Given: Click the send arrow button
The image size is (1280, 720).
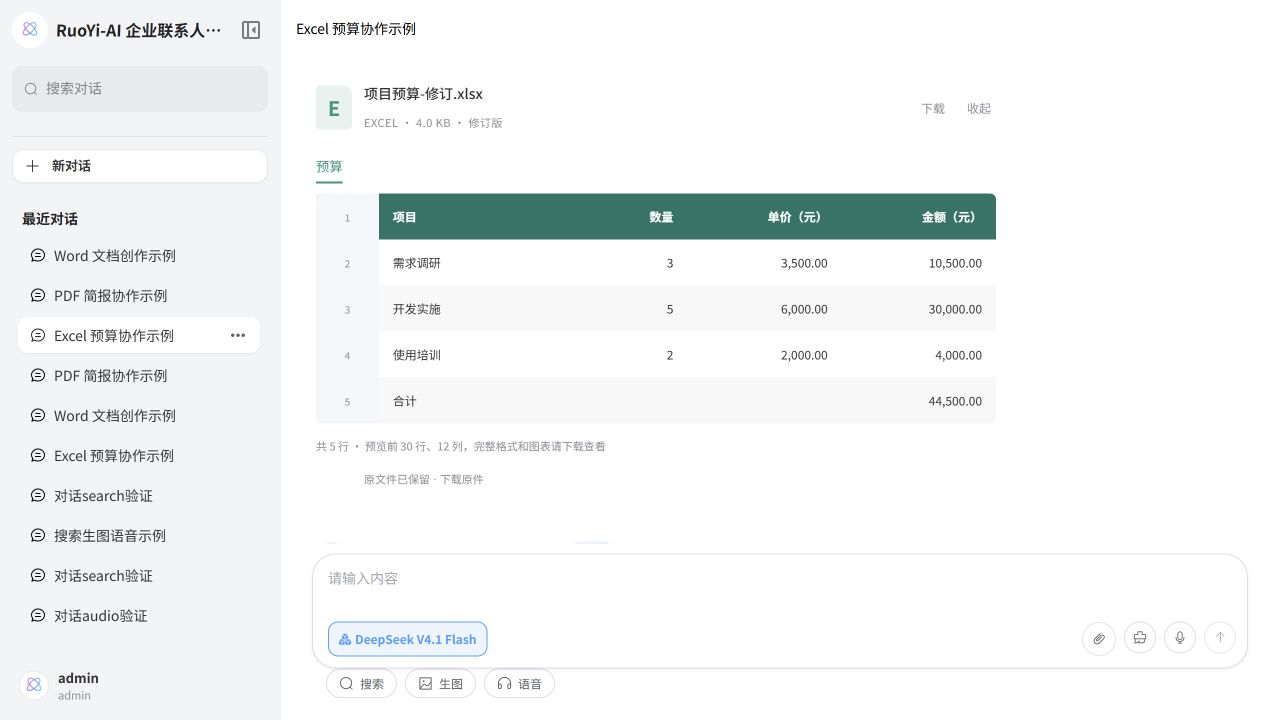Looking at the screenshot, I should pos(1220,638).
